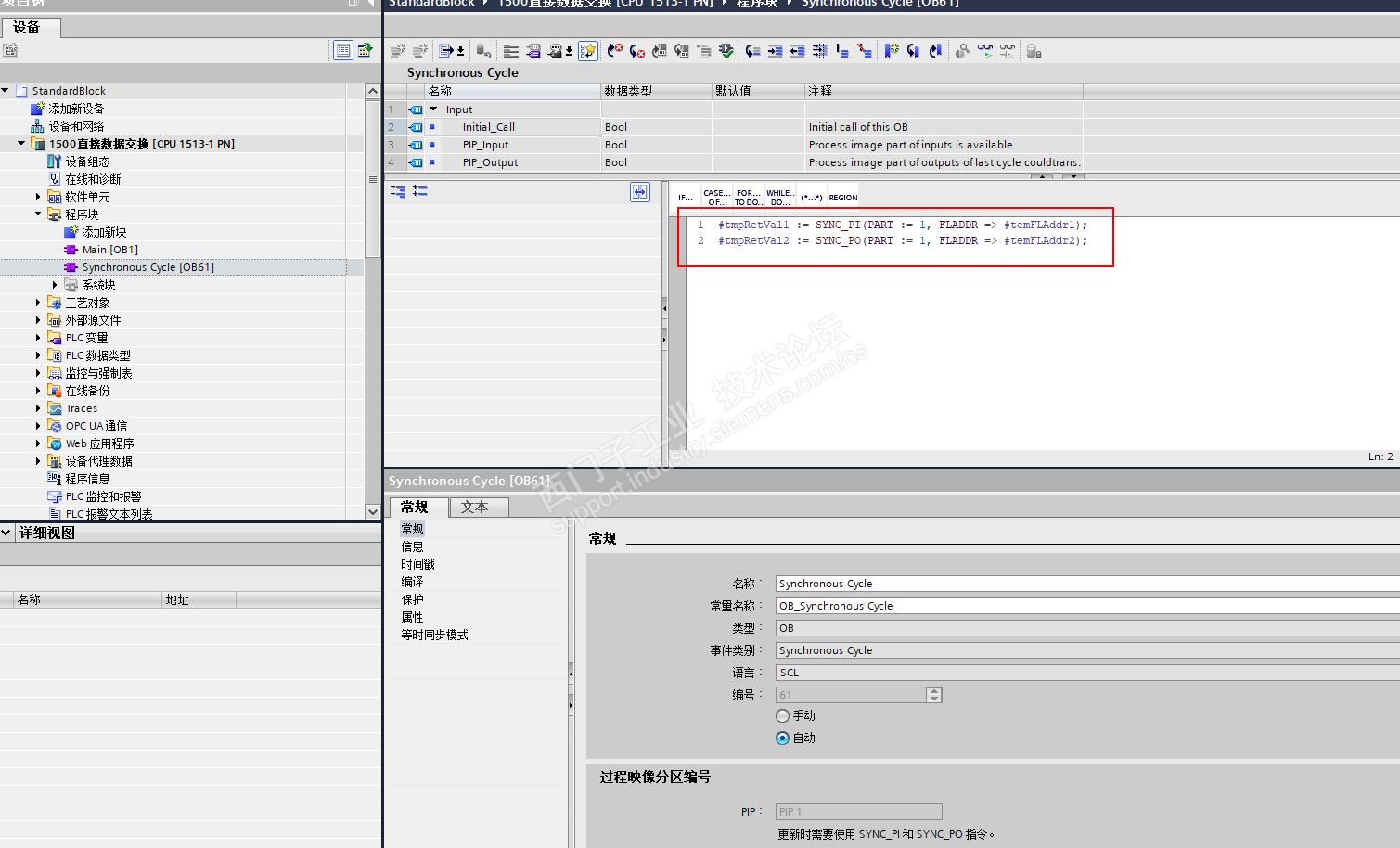This screenshot has width=1400, height=848.
Task: Click the Devices and networks icon
Action: 37,126
